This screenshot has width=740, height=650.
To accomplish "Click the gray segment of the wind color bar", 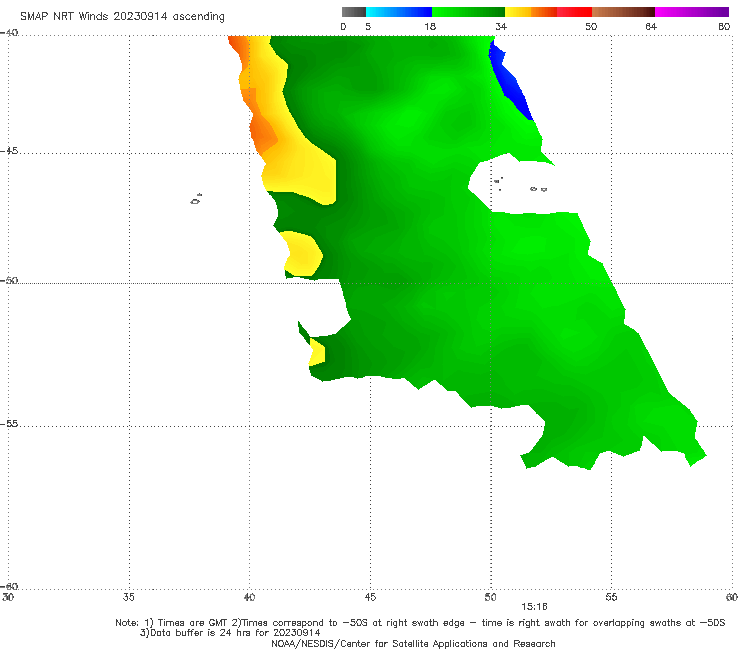I will pyautogui.click(x=354, y=12).
